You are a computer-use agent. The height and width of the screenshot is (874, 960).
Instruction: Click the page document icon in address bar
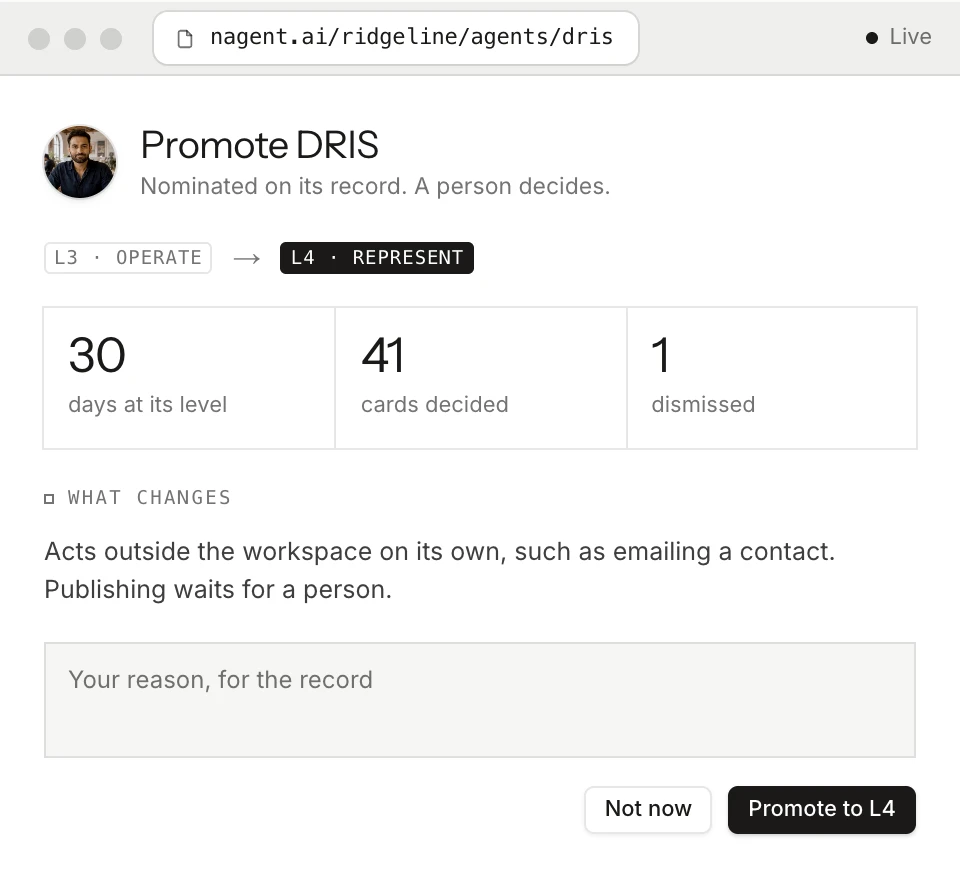[x=185, y=39]
